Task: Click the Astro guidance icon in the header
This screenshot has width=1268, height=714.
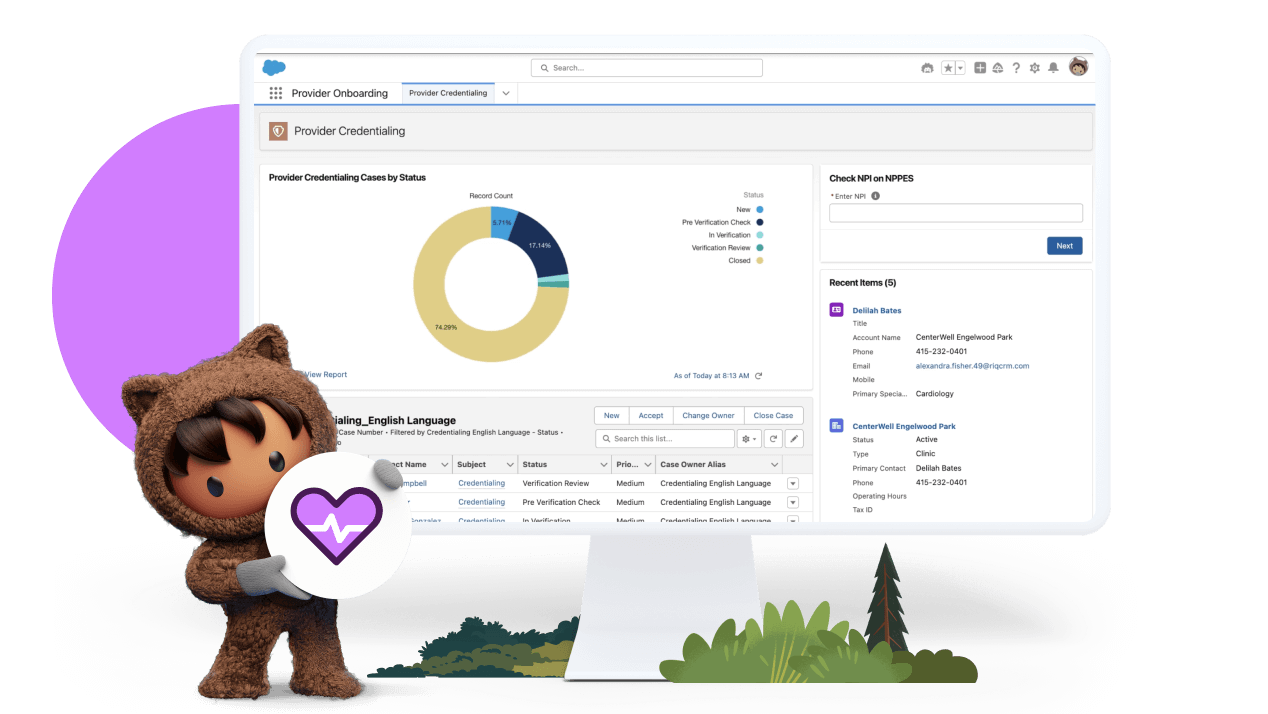Action: [927, 68]
